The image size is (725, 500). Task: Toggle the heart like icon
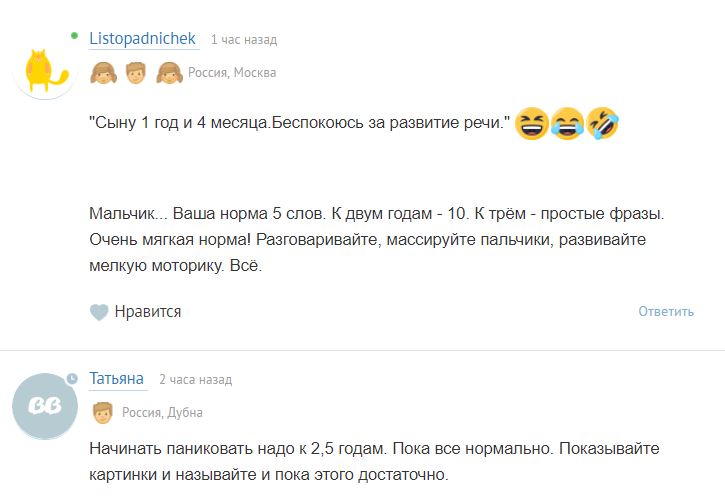coord(99,312)
